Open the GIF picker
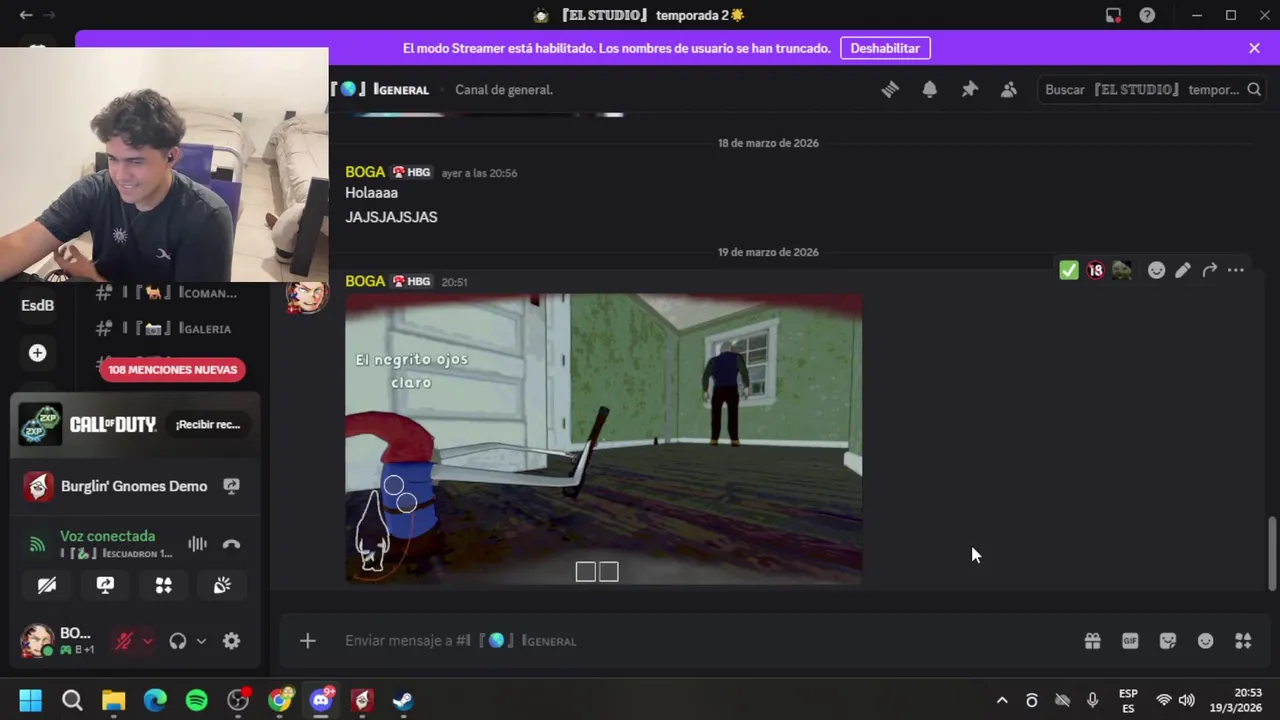Image resolution: width=1280 pixels, height=720 pixels. 1130,641
